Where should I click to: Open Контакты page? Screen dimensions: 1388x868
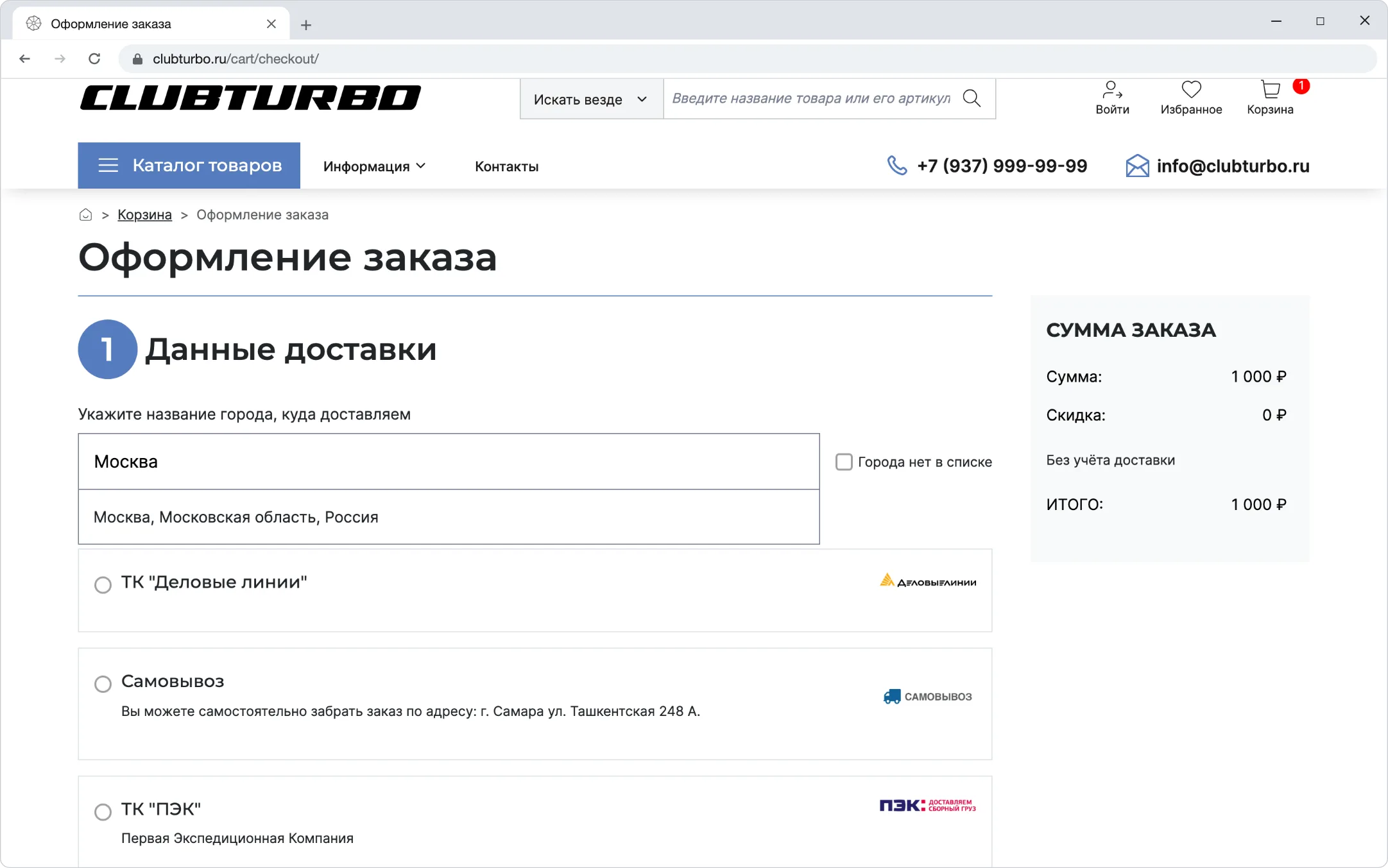click(506, 166)
